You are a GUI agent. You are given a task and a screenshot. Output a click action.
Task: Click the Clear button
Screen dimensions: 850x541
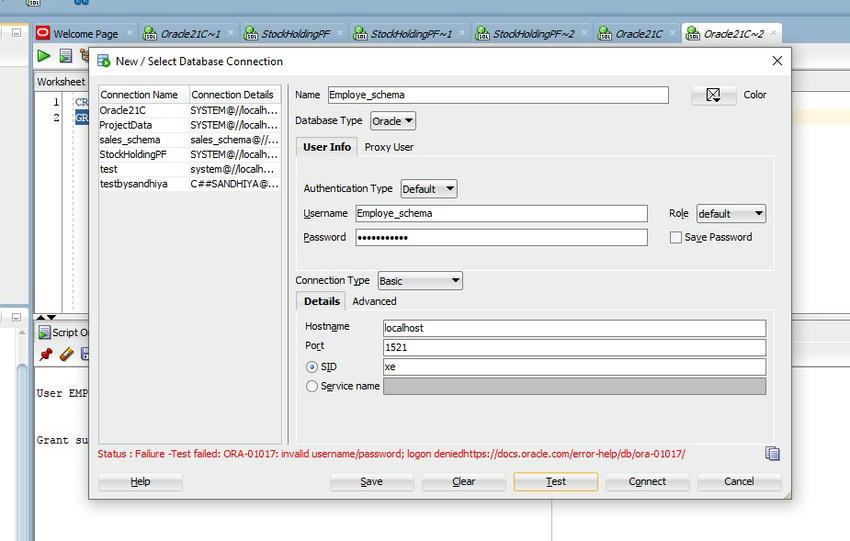(463, 481)
